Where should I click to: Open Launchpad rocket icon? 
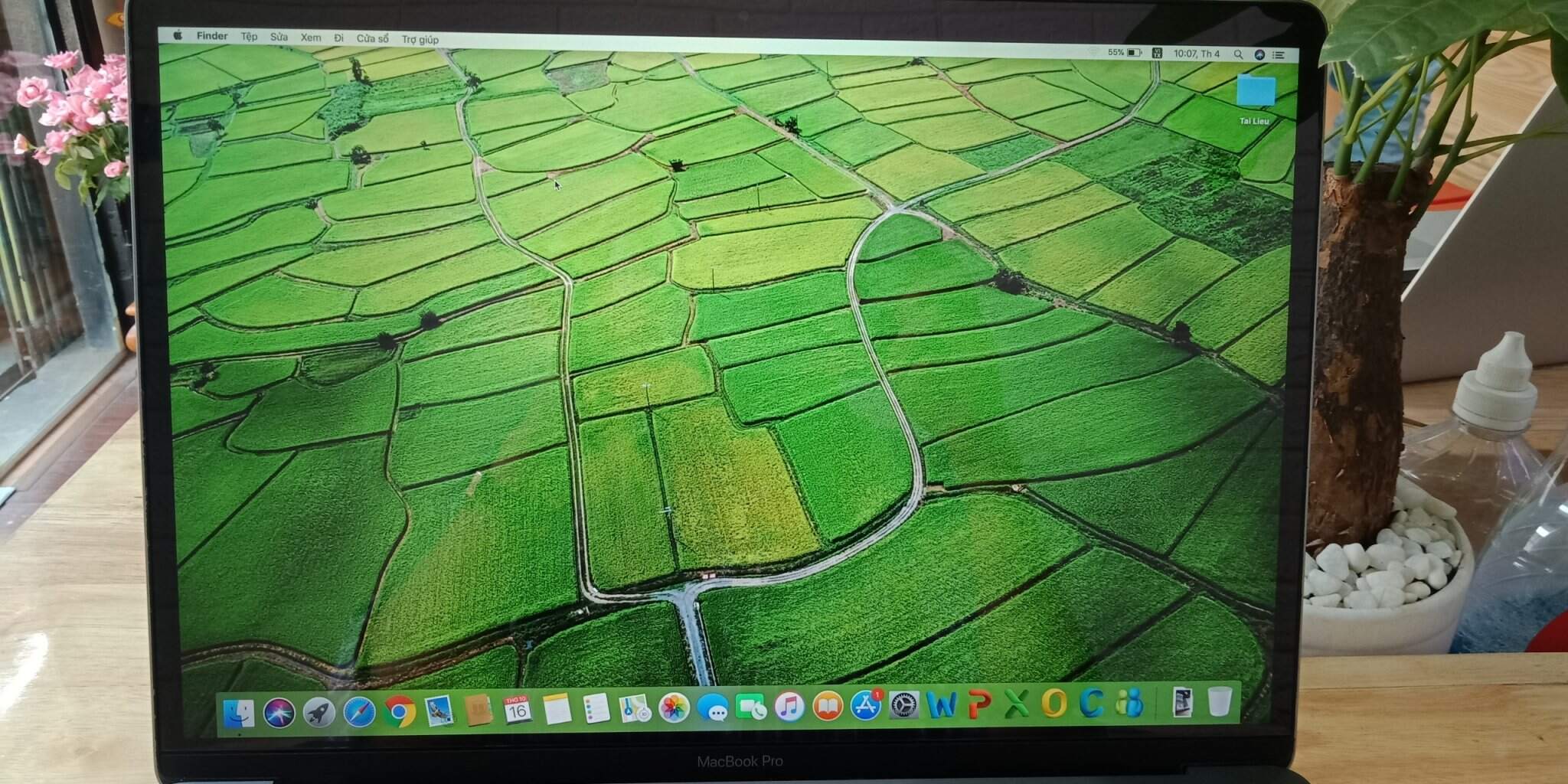[x=318, y=712]
